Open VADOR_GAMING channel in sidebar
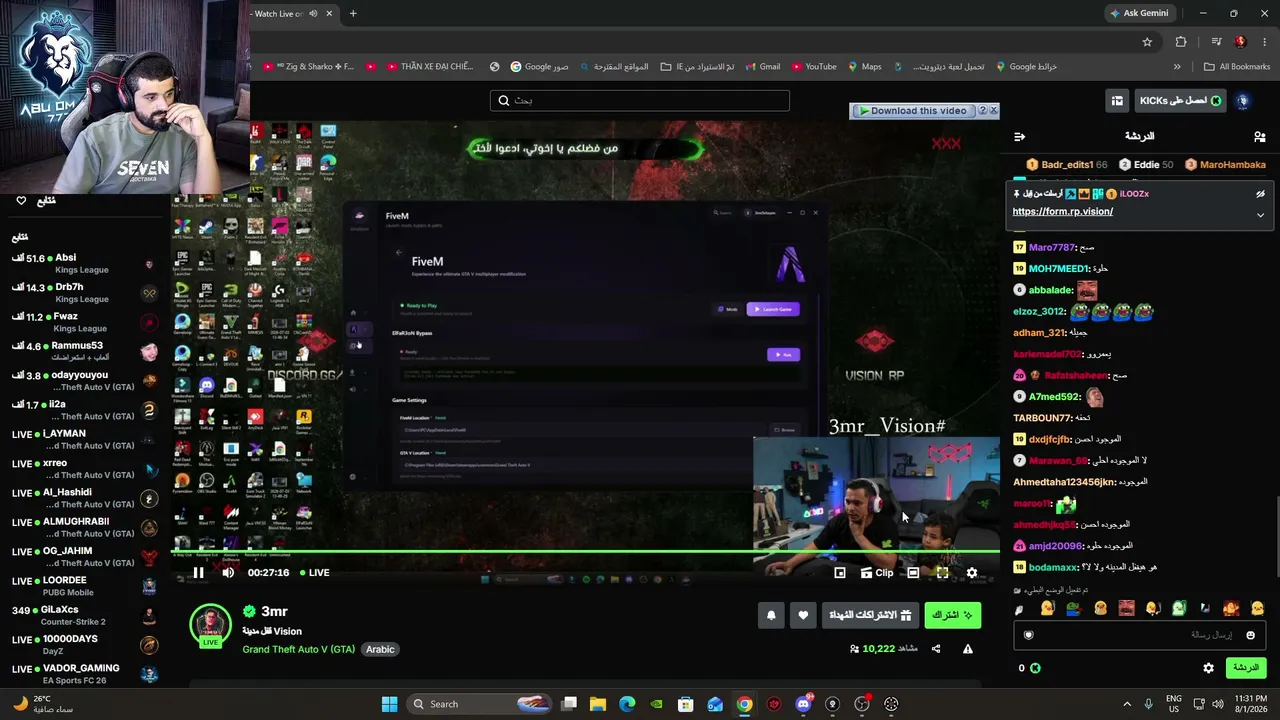 [x=85, y=674]
